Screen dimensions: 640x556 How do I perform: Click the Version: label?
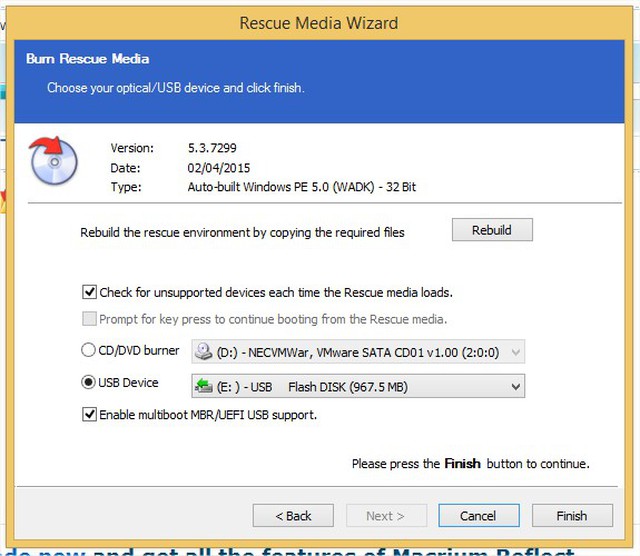pyautogui.click(x=132, y=148)
